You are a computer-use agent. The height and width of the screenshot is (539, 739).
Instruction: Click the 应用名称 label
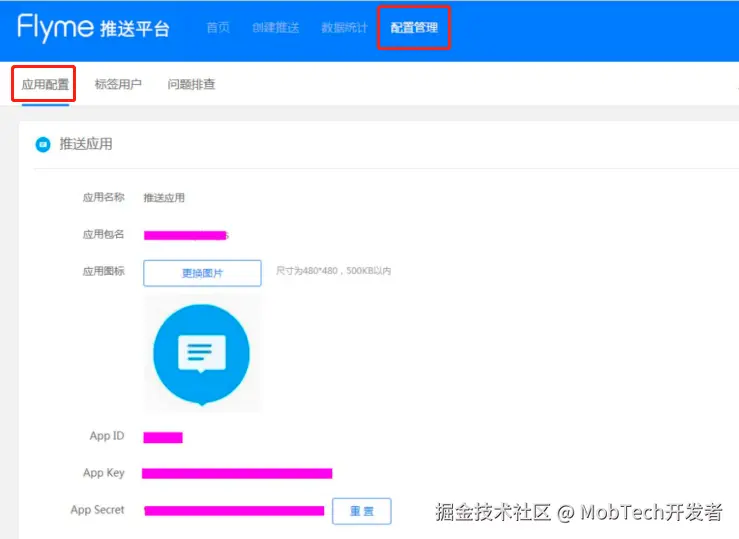click(x=104, y=197)
